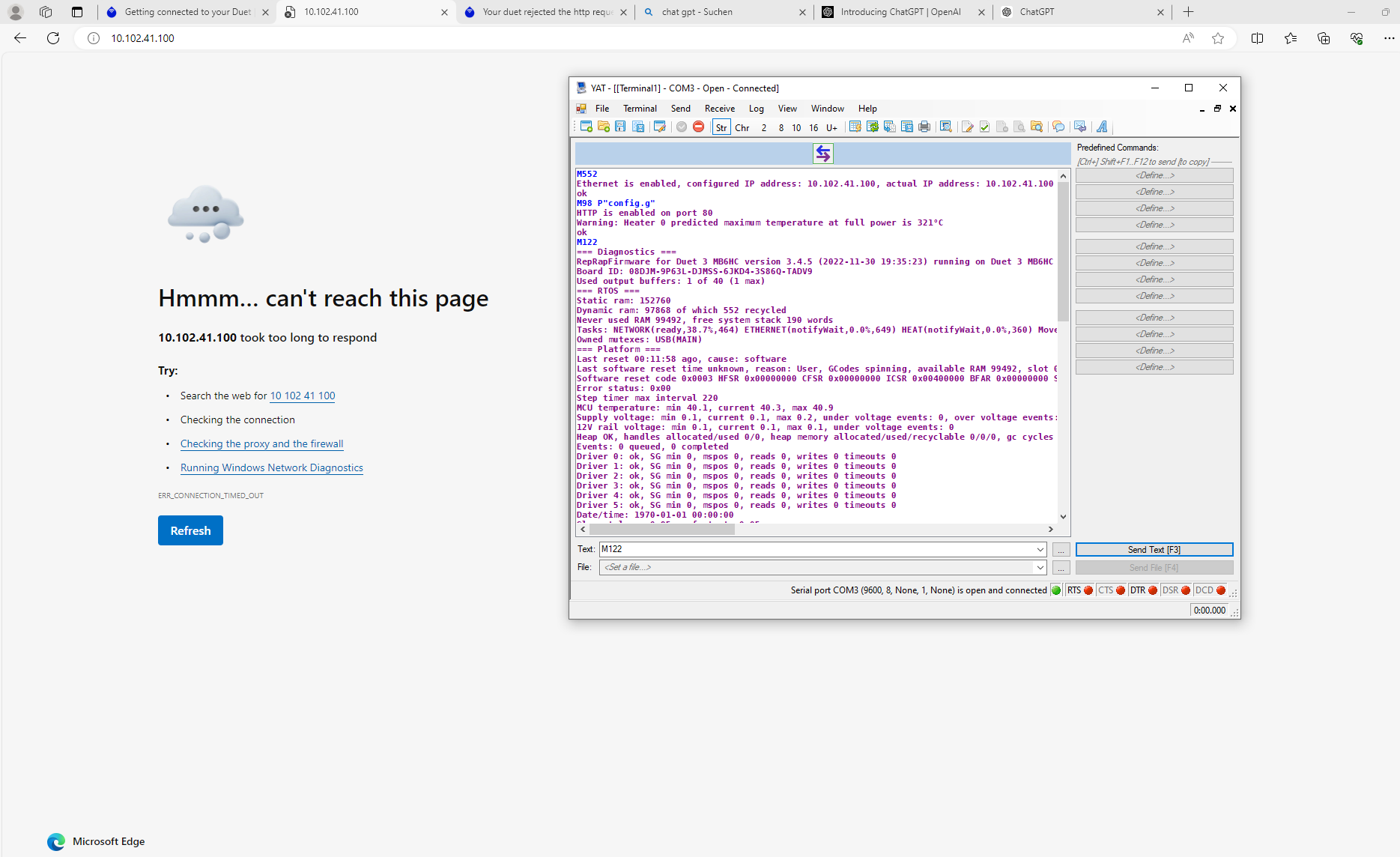Click Edge Browser essentials heart icon

point(1357,38)
